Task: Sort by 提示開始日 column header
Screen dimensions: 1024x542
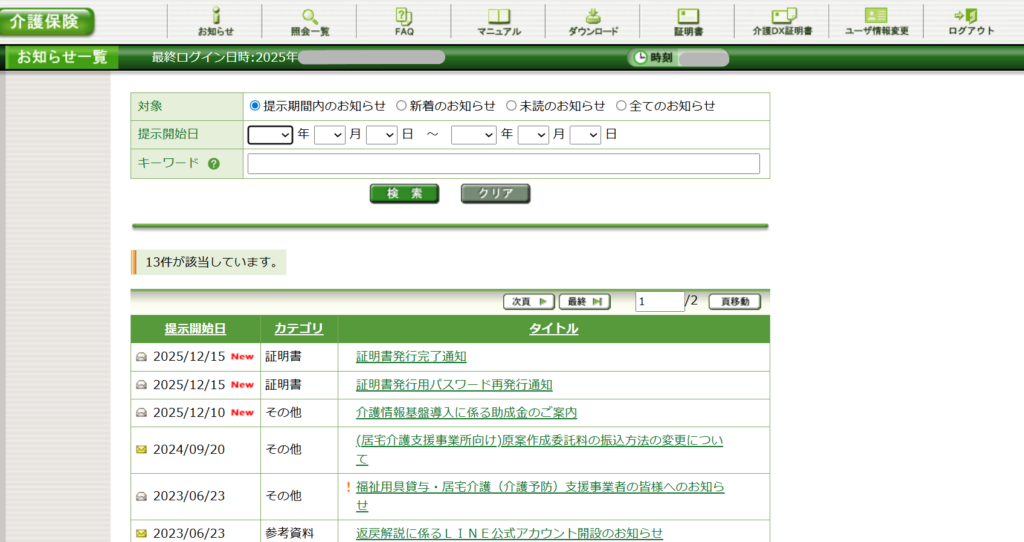Action: click(x=195, y=328)
